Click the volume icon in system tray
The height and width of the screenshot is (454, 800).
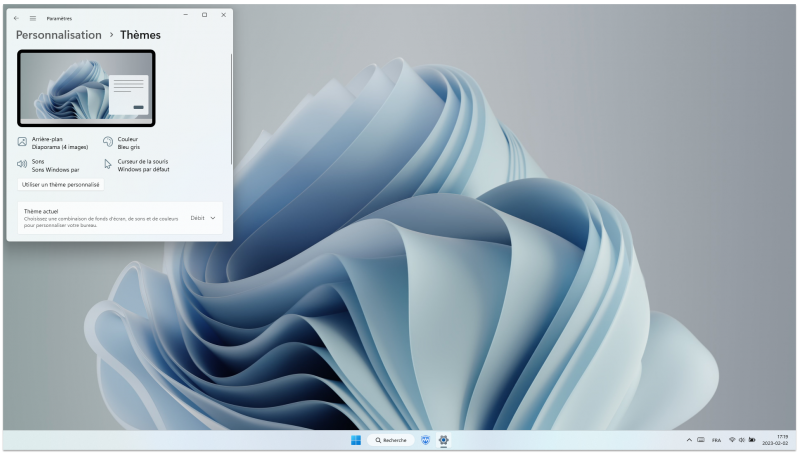click(x=741, y=440)
